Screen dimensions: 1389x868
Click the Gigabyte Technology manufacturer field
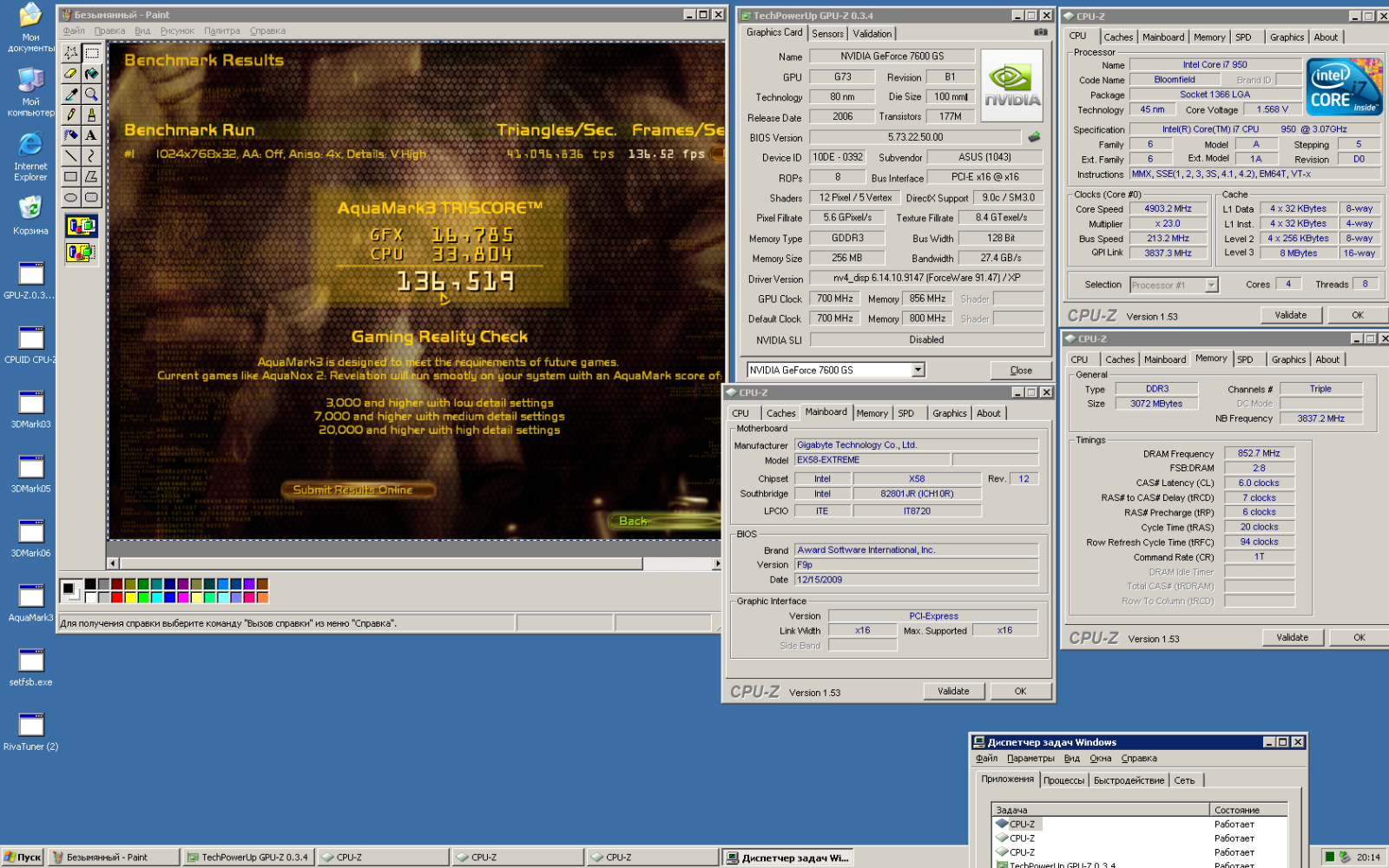pos(916,445)
